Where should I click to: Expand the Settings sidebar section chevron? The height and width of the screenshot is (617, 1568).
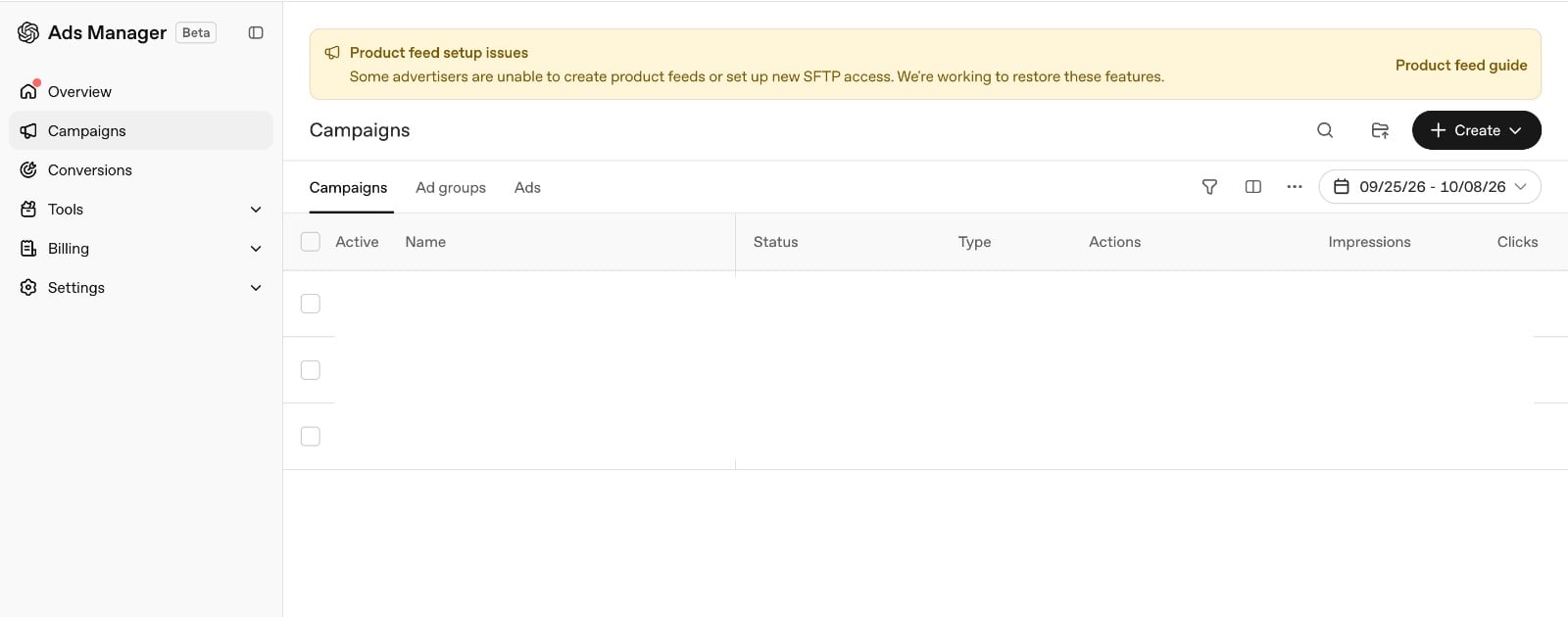click(x=256, y=287)
